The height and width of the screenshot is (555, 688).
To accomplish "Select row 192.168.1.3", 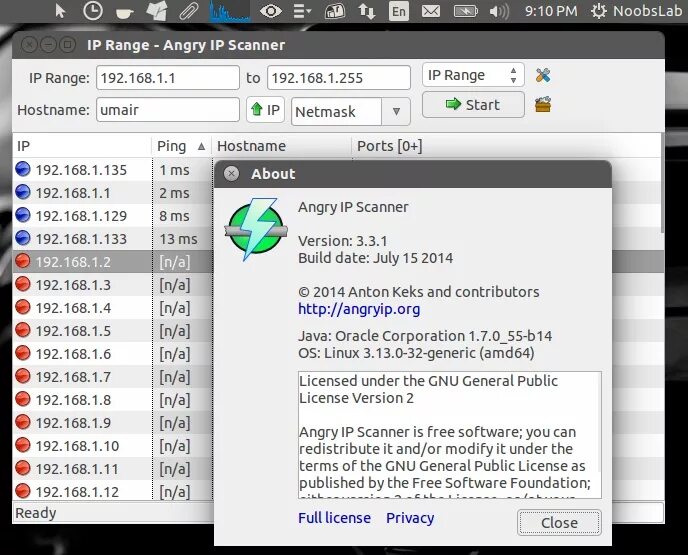I will 113,285.
